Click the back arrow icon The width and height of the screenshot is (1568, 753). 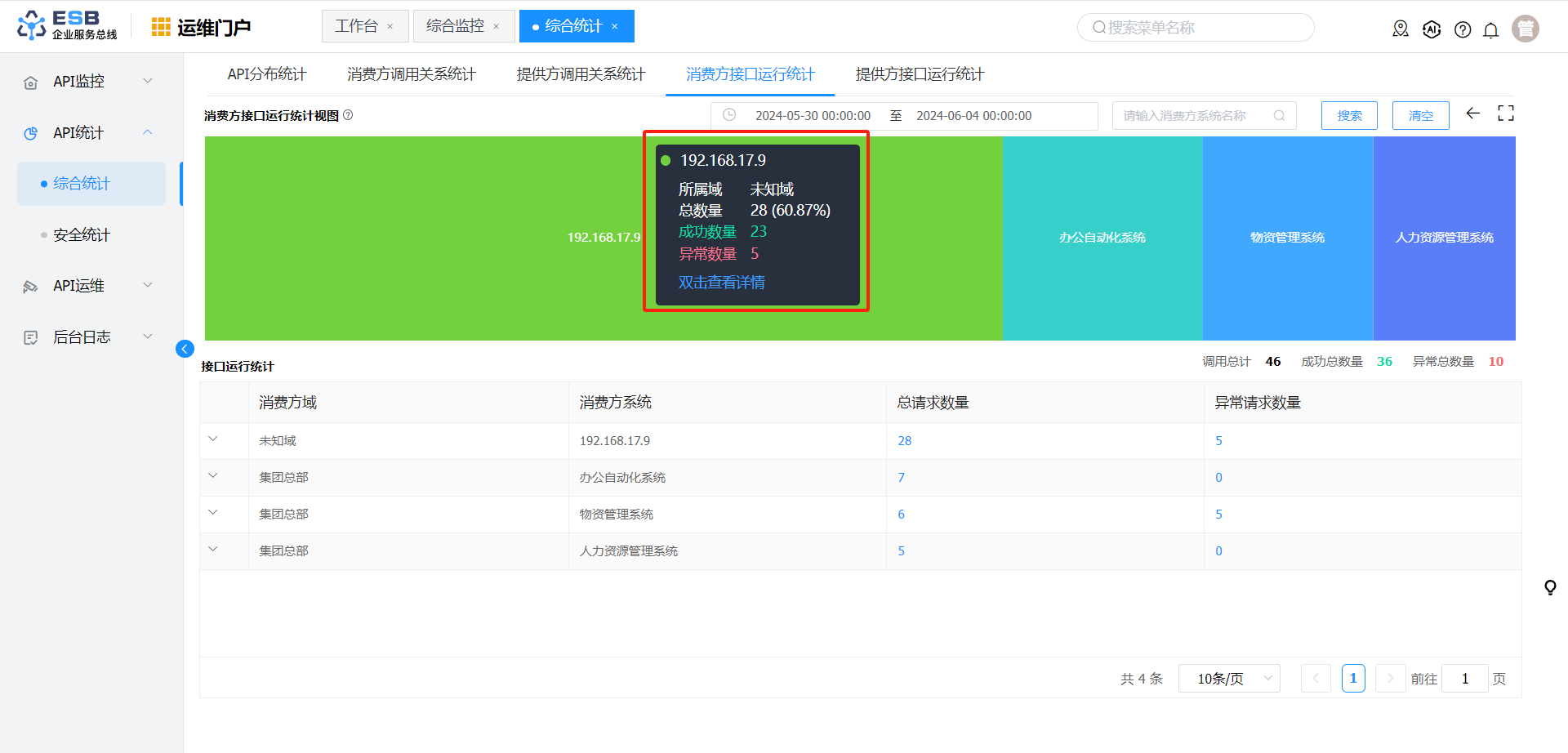[1472, 114]
